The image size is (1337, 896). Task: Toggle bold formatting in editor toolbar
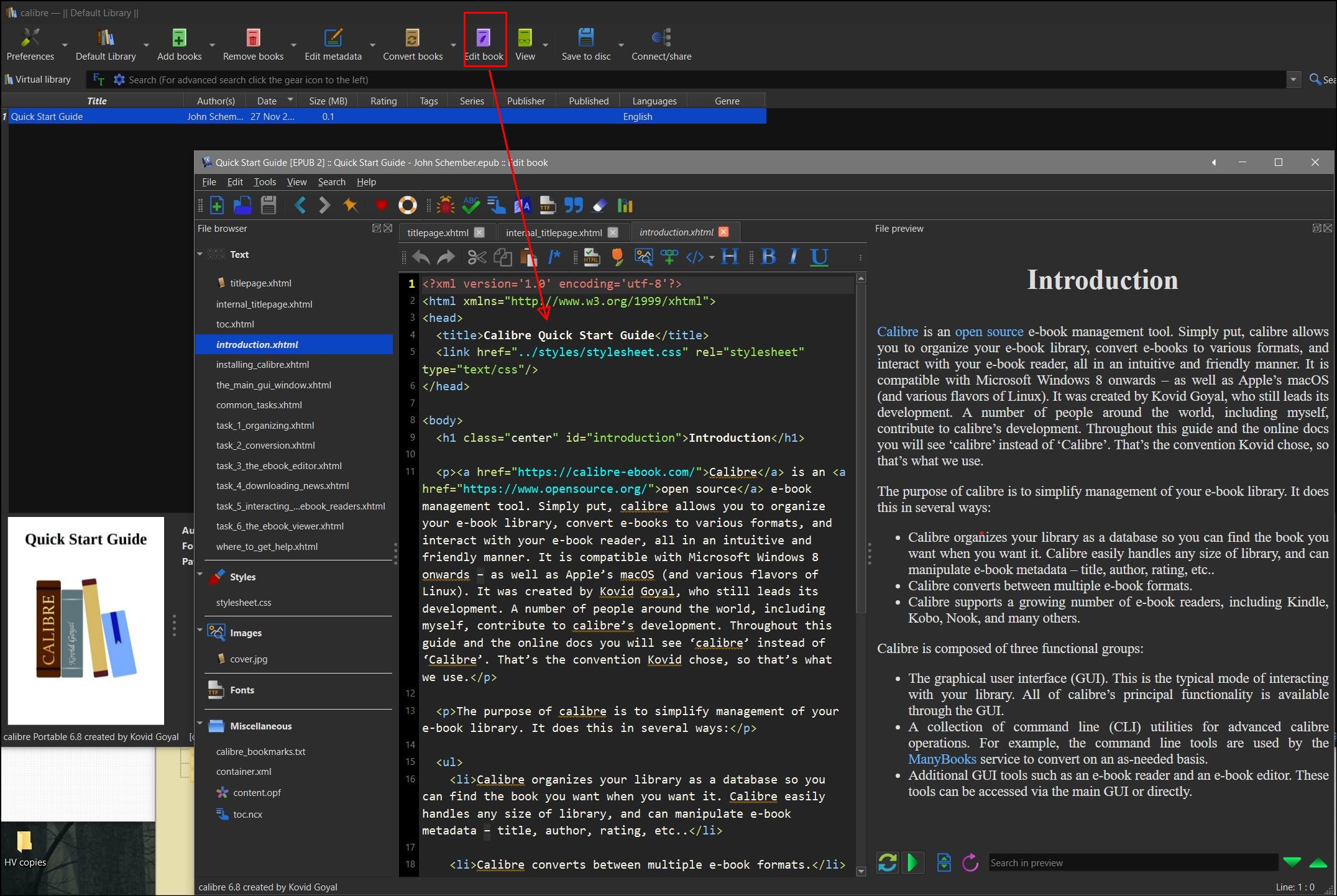[768, 257]
